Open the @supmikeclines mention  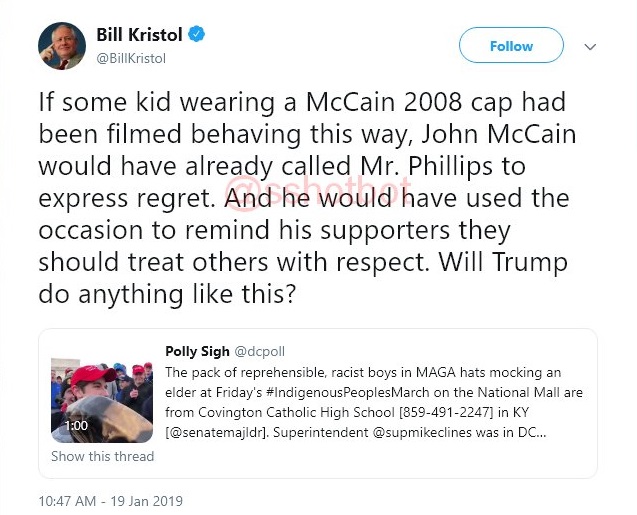422,433
